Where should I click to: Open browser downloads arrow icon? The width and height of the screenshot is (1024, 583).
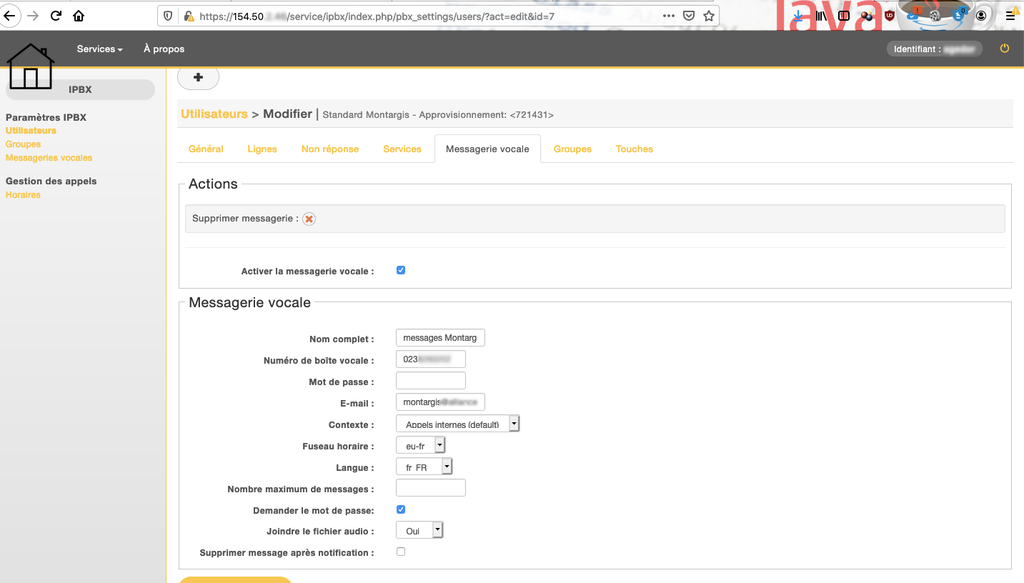799,16
